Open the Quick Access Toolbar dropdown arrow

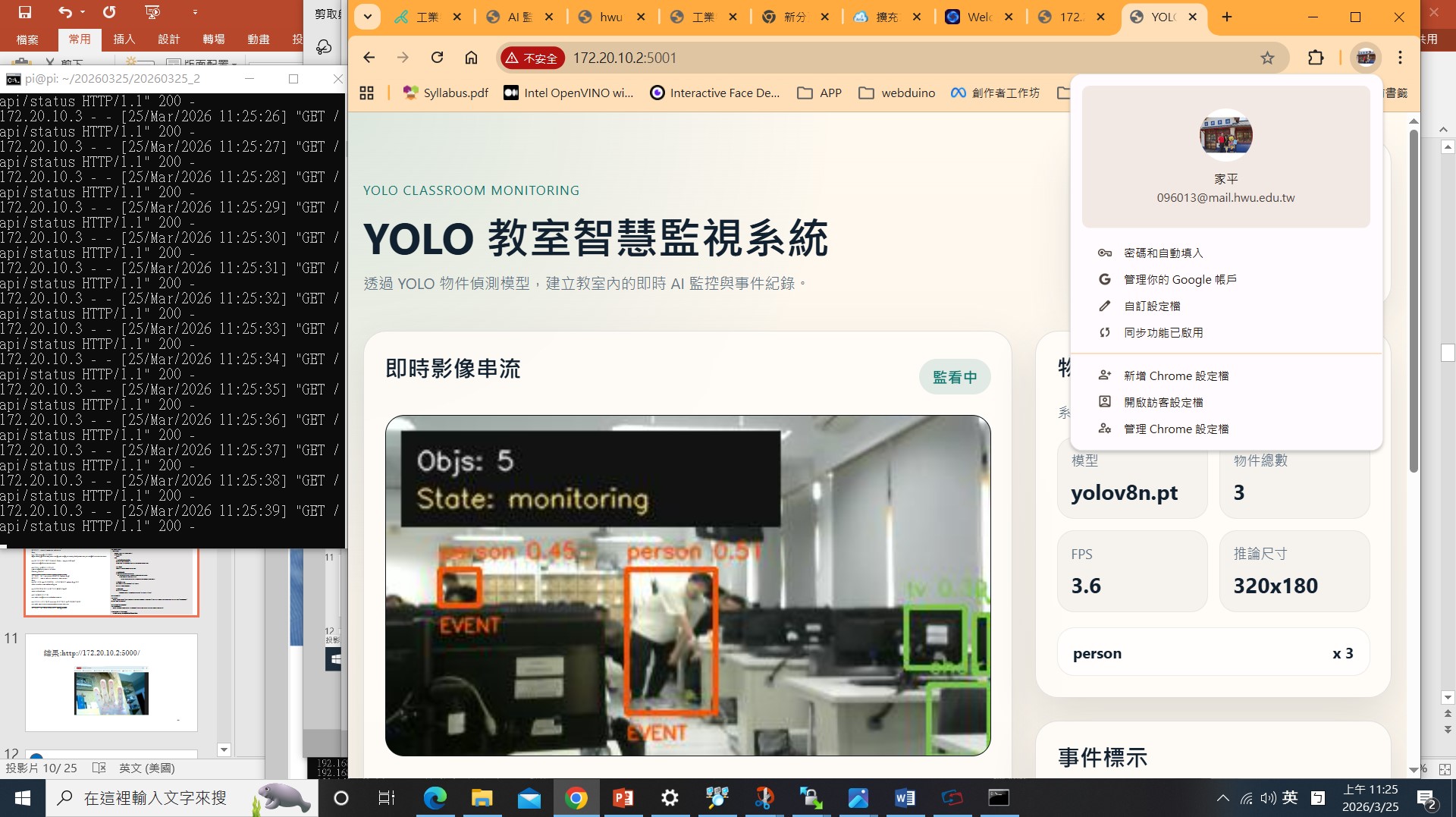[x=194, y=11]
